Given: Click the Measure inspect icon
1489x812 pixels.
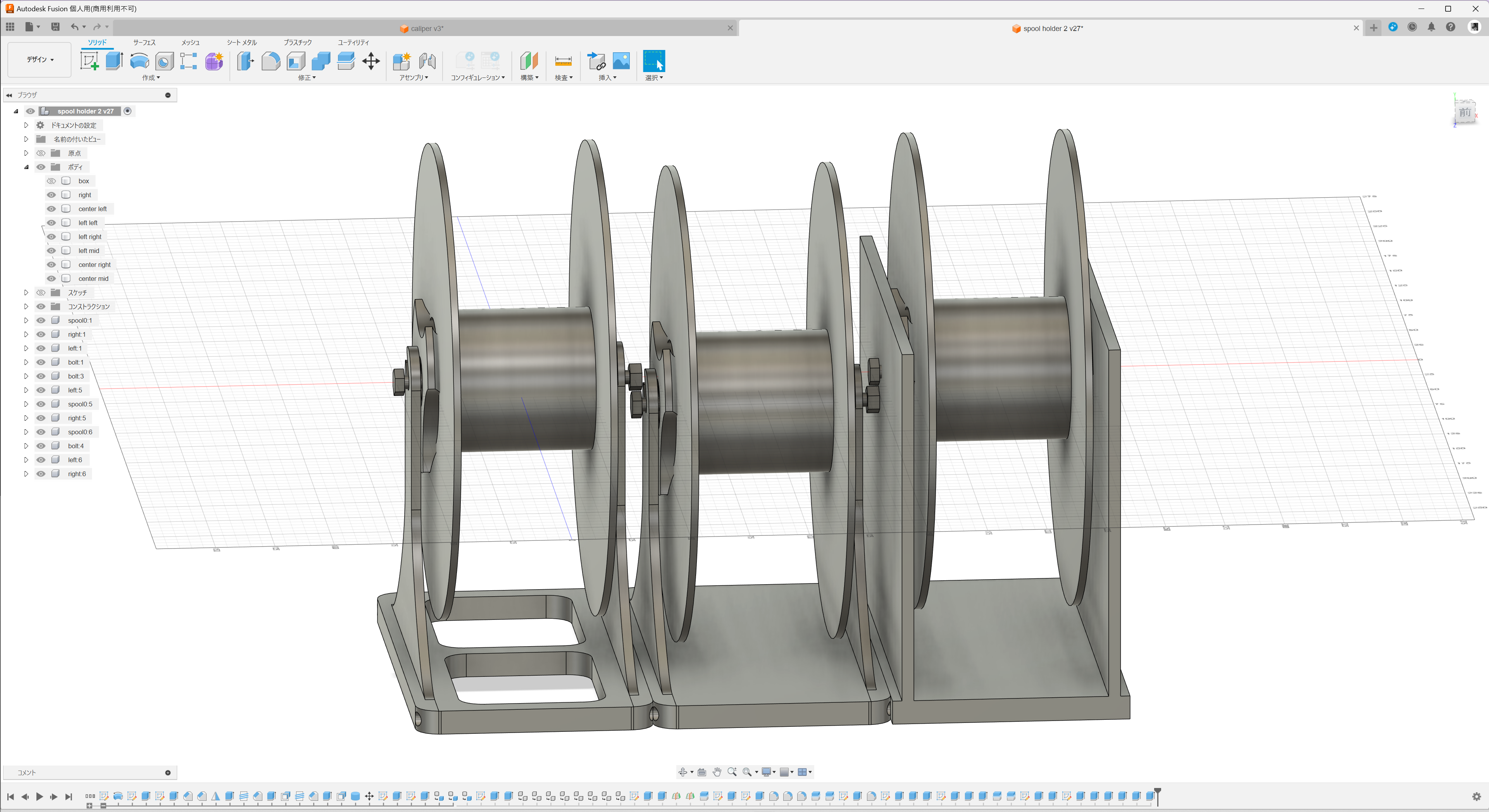Looking at the screenshot, I should (563, 61).
